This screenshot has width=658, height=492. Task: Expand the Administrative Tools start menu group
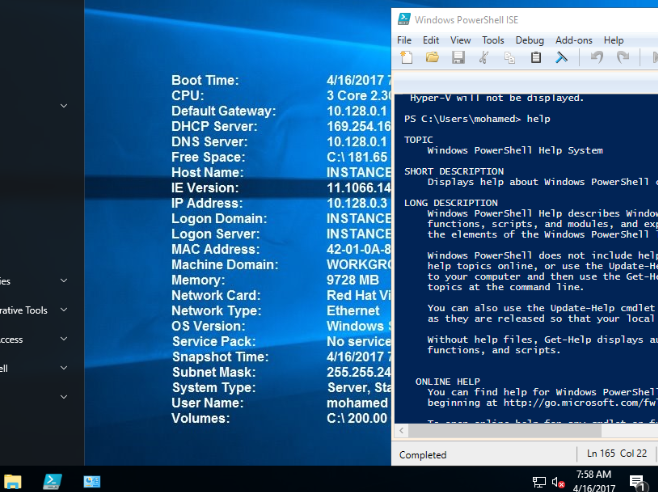tap(64, 310)
